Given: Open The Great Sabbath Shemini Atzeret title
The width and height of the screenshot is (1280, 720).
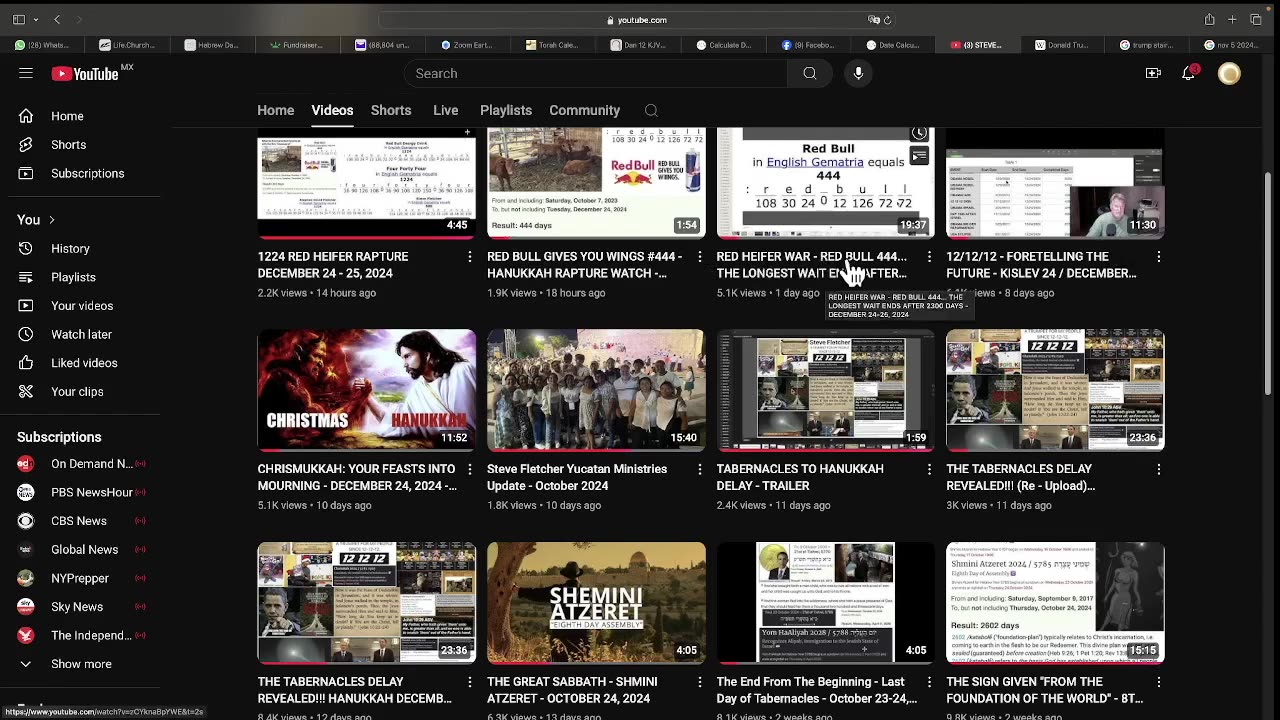Looking at the screenshot, I should pyautogui.click(x=572, y=690).
